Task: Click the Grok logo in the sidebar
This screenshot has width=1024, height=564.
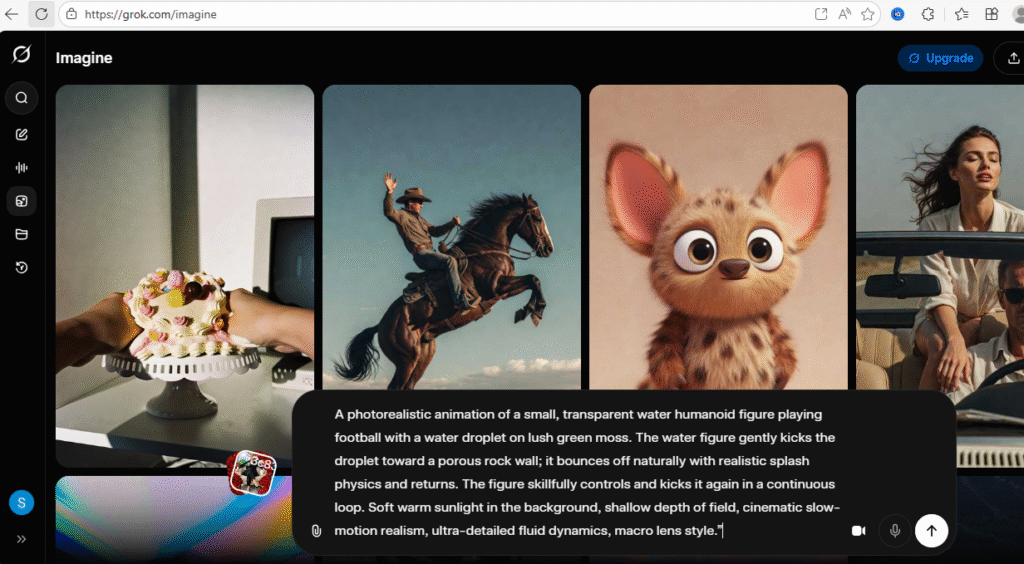Action: 21,54
